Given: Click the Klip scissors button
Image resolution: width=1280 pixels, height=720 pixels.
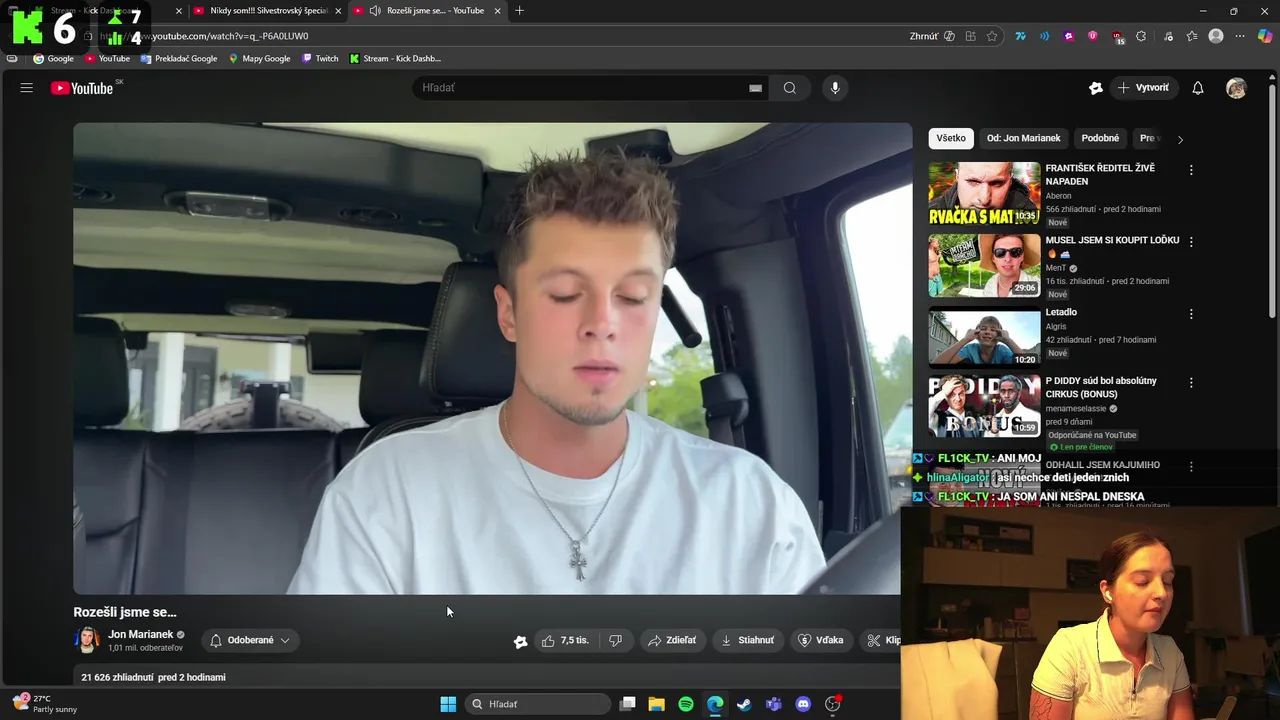Looking at the screenshot, I should pyautogui.click(x=882, y=640).
